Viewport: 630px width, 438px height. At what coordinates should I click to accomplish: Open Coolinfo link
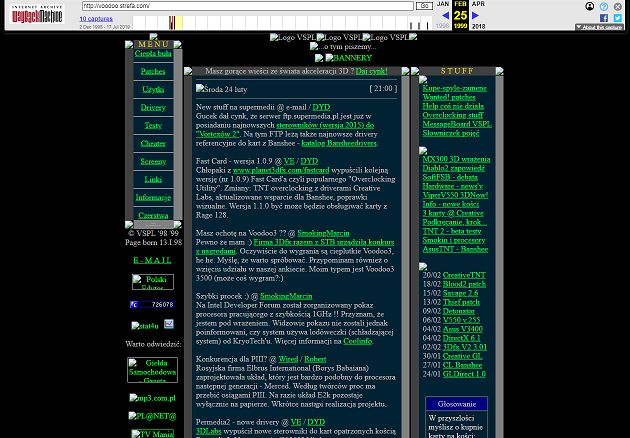point(358,341)
